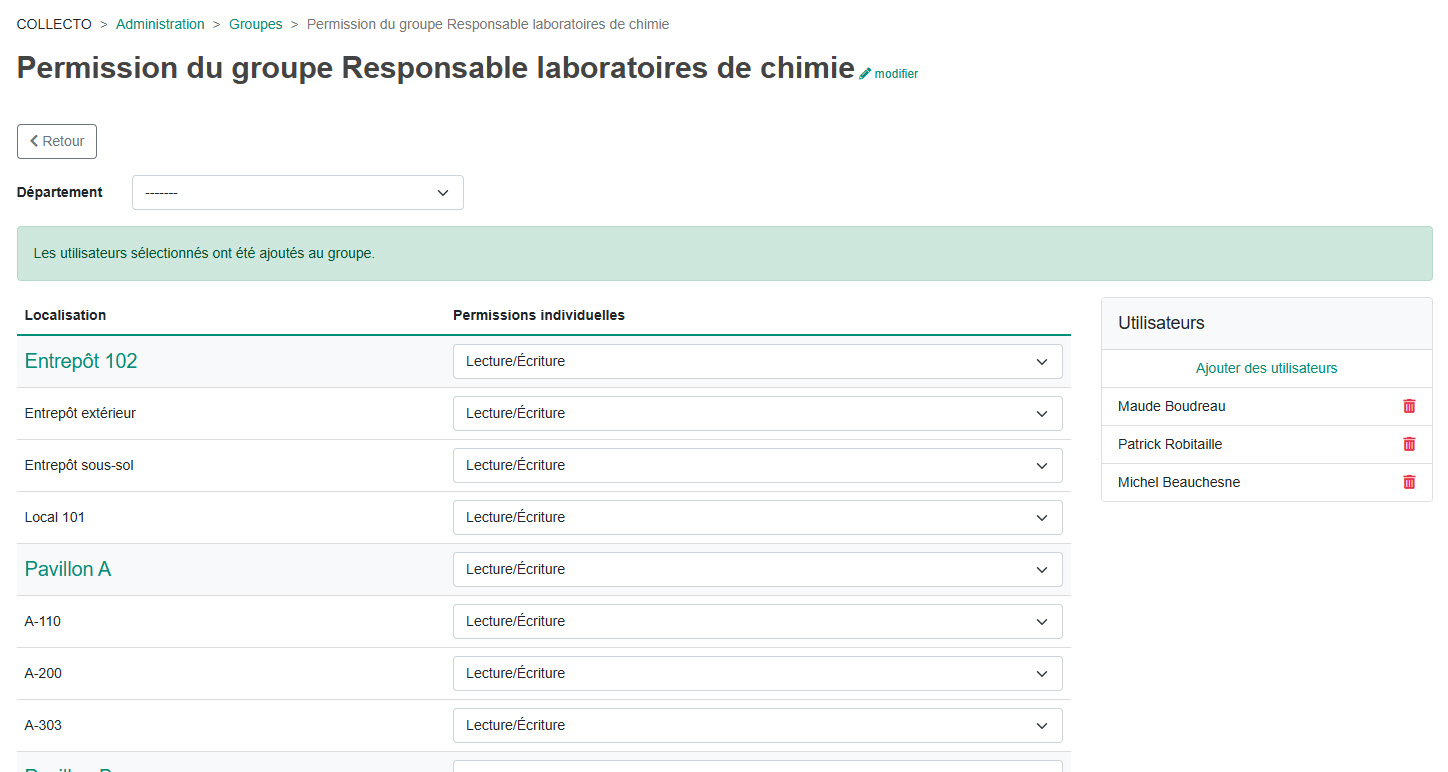This screenshot has width=1448, height=772.
Task: Click trash icon beside Michel Beauchesne
Action: click(x=1409, y=482)
